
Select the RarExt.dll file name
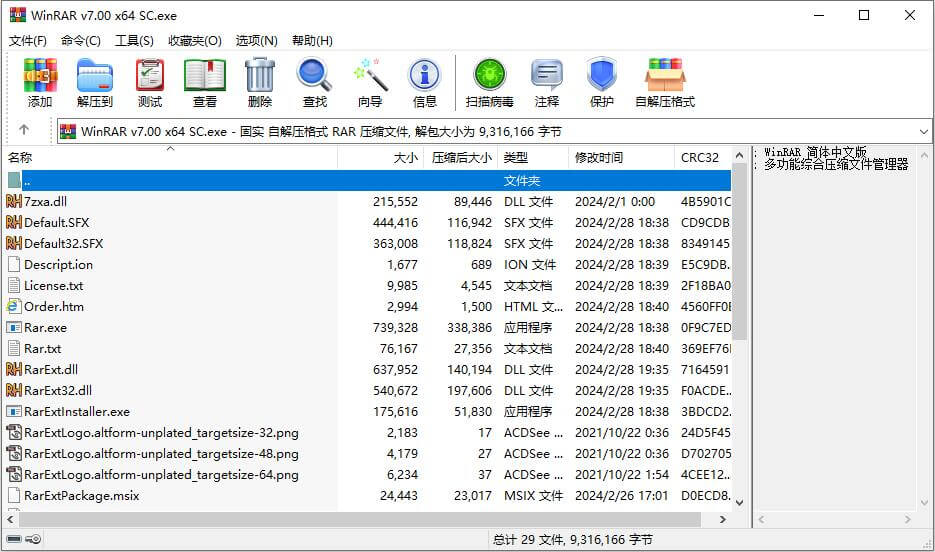click(51, 370)
